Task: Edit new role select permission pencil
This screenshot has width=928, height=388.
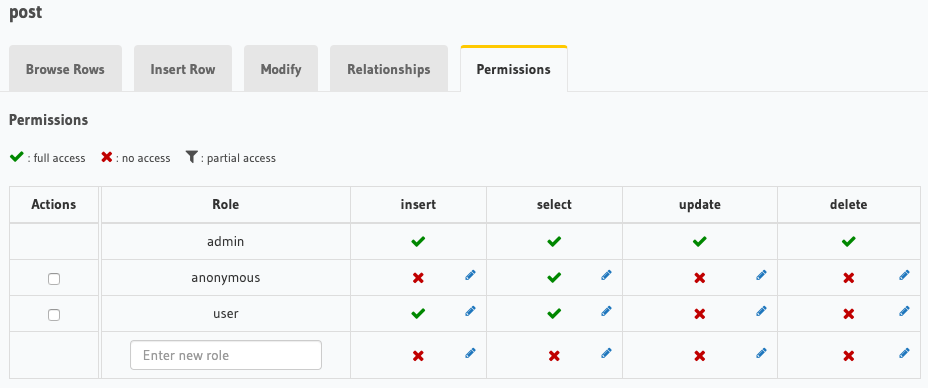Action: [x=606, y=353]
